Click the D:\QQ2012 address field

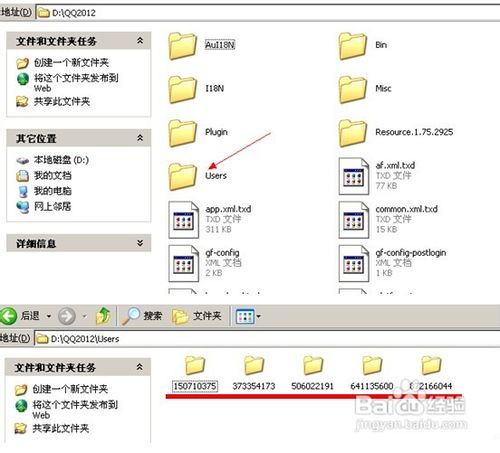point(268,13)
